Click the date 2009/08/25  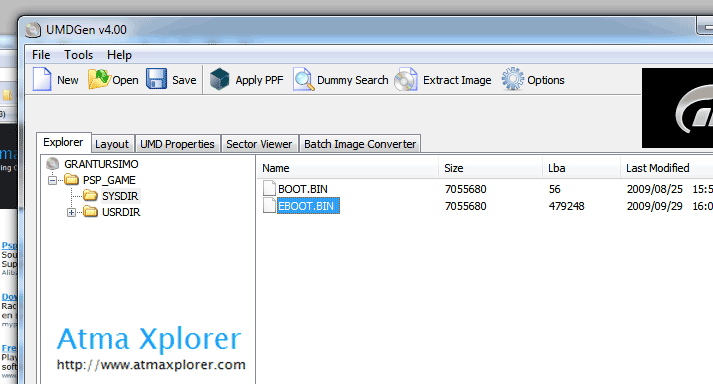tap(655, 189)
